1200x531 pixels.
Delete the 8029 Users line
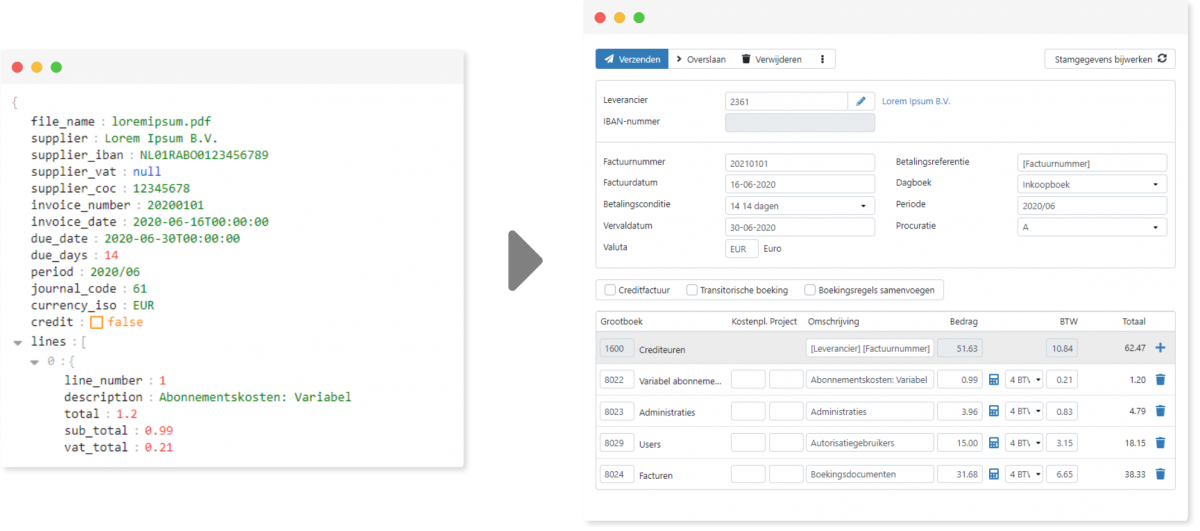point(1160,443)
